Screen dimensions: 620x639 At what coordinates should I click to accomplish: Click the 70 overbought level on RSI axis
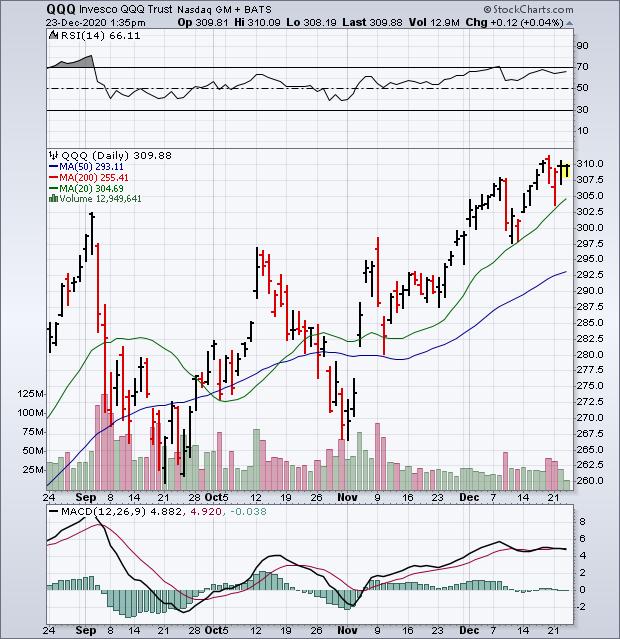coord(582,66)
